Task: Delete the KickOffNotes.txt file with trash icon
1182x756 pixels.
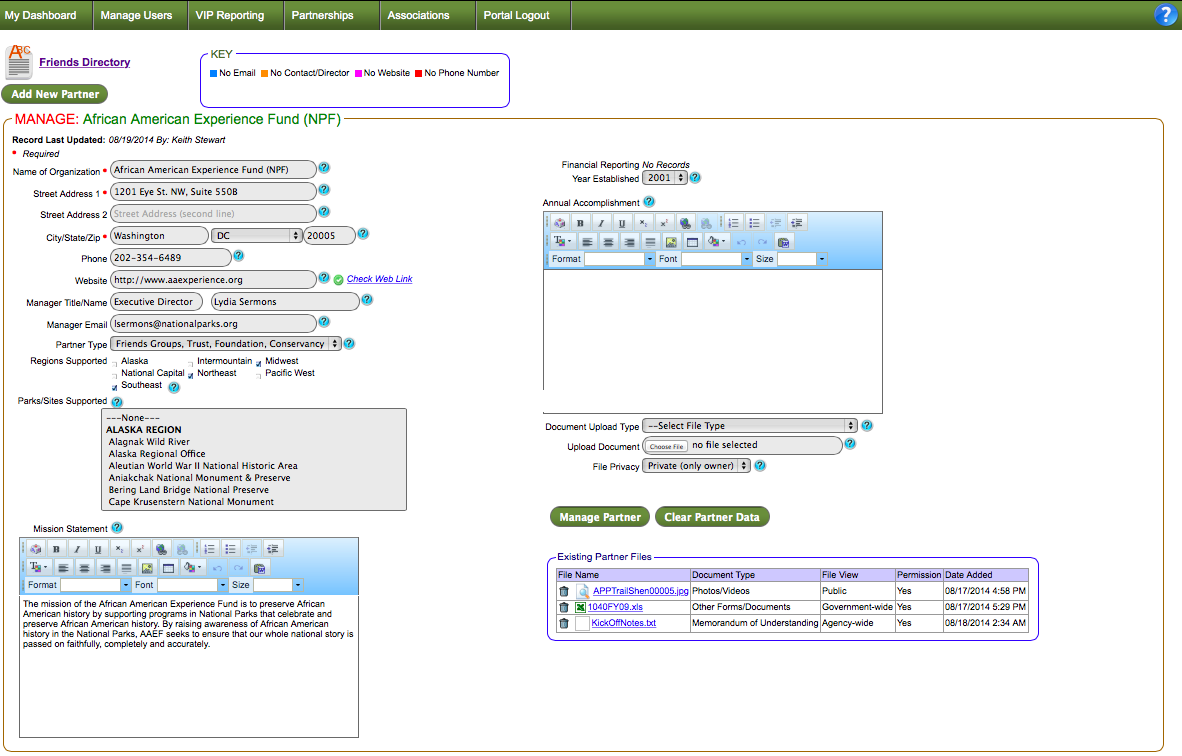Action: (x=564, y=623)
